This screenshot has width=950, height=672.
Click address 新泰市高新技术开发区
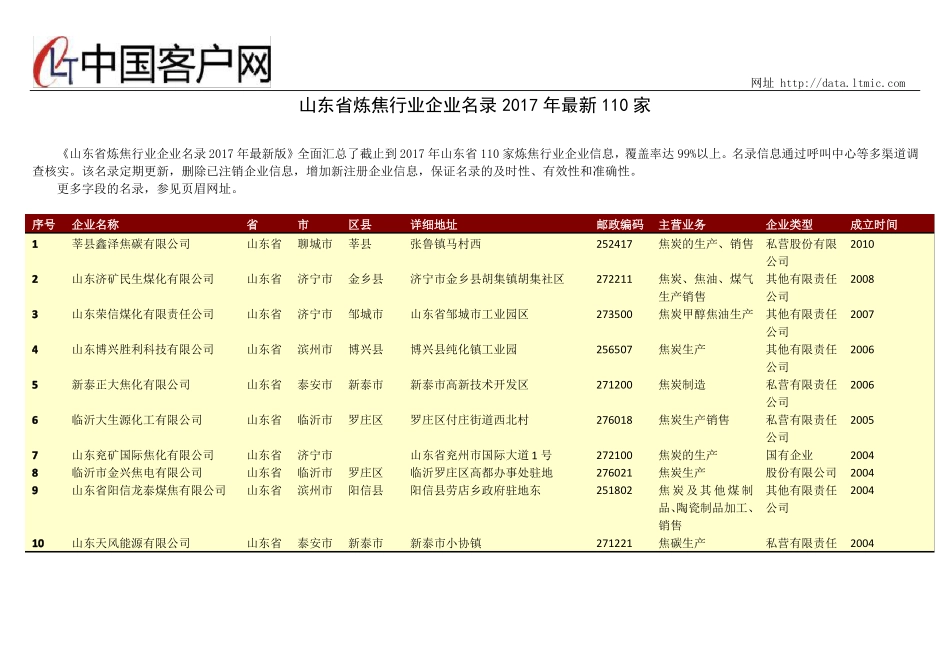pos(470,384)
